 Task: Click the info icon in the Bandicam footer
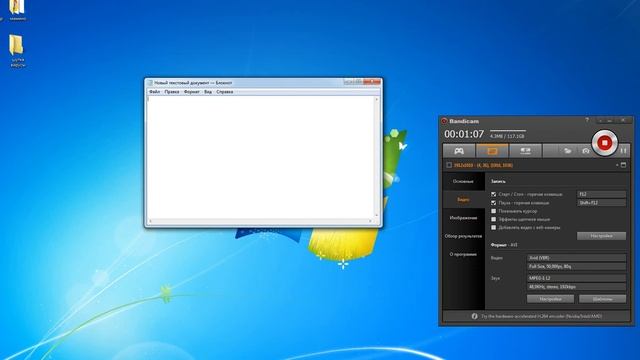tap(474, 316)
